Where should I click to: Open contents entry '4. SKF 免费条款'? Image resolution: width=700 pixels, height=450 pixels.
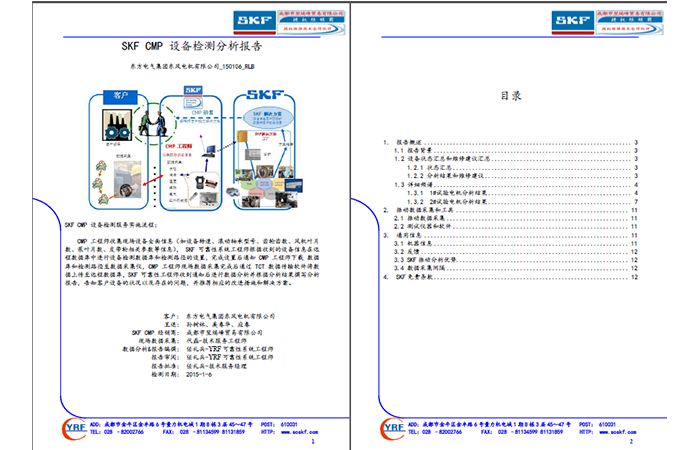[510, 277]
